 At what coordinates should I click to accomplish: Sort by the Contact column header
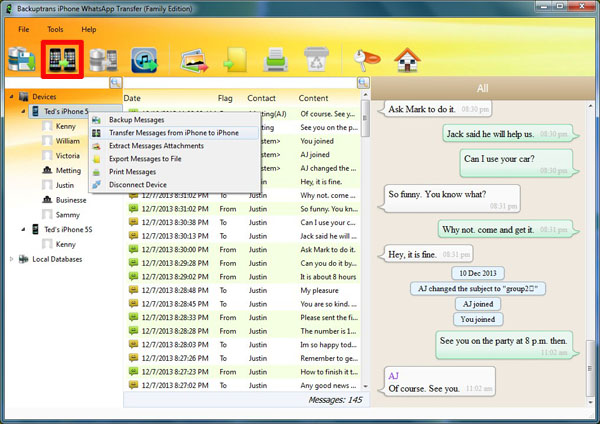[x=261, y=98]
